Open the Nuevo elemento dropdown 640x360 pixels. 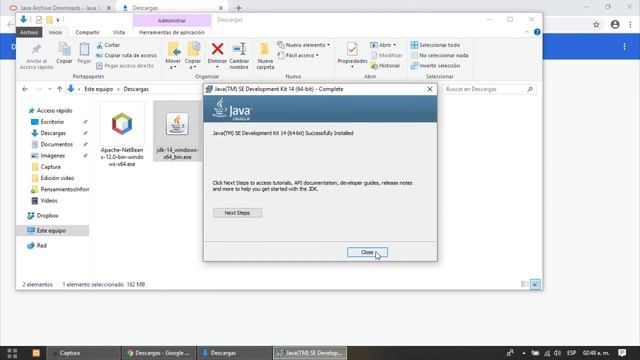(303, 45)
